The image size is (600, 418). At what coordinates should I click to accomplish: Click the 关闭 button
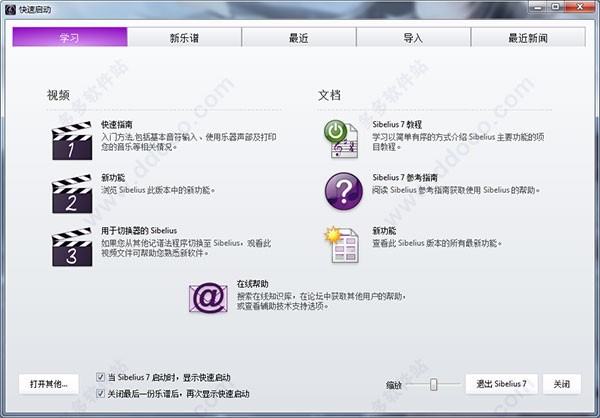[562, 384]
